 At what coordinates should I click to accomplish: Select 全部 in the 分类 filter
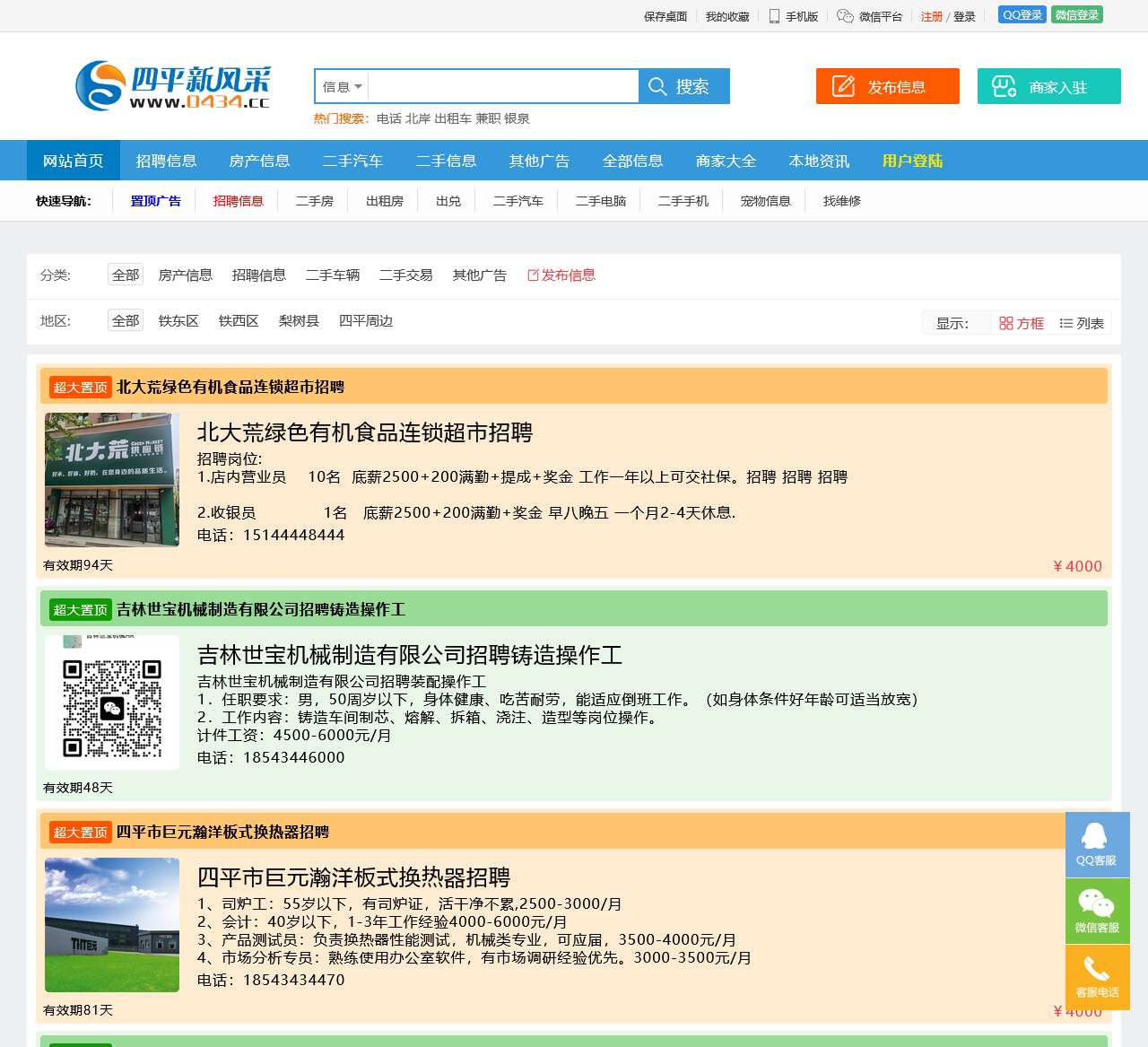pos(126,275)
